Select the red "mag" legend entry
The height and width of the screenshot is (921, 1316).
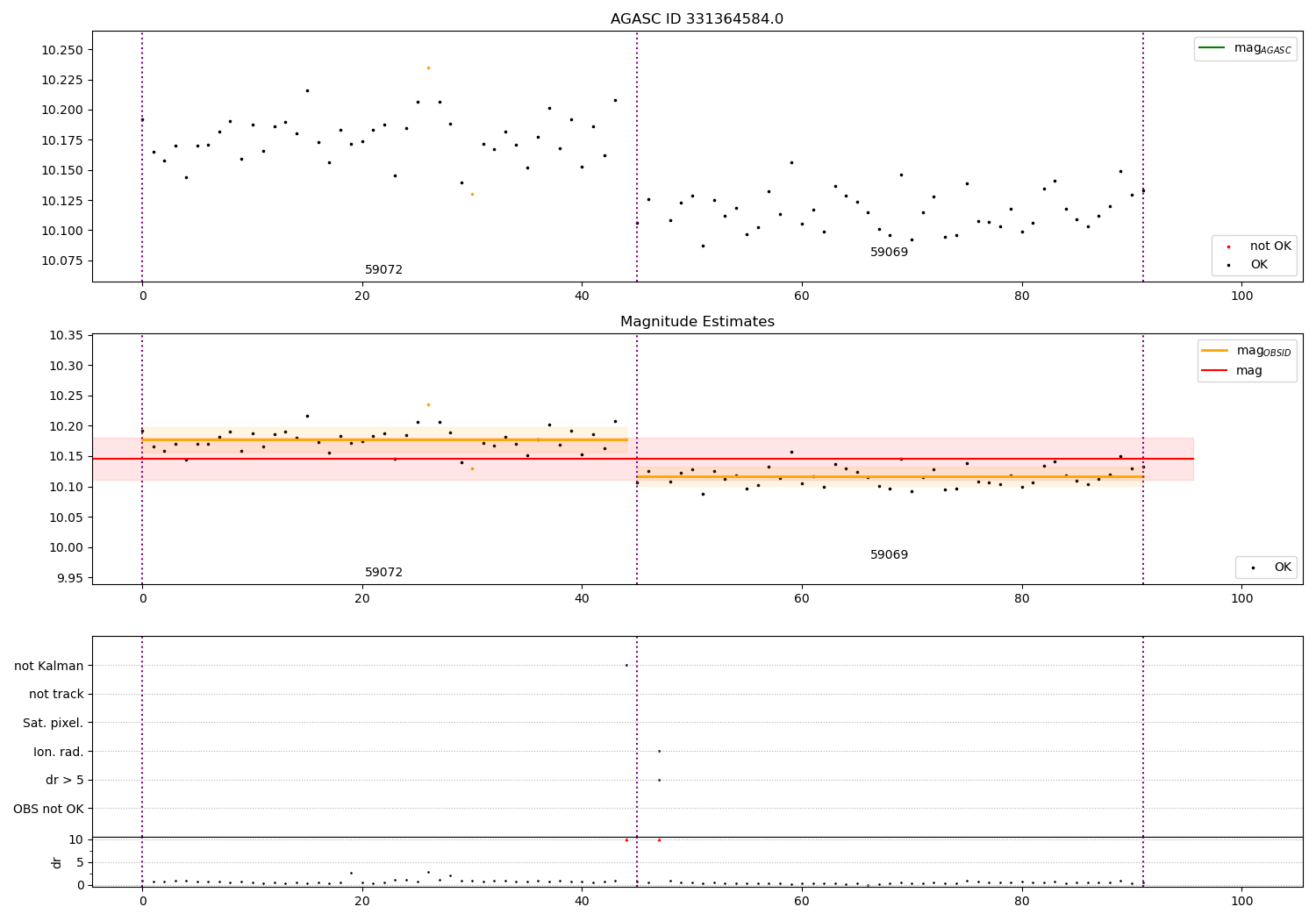(x=1232, y=370)
